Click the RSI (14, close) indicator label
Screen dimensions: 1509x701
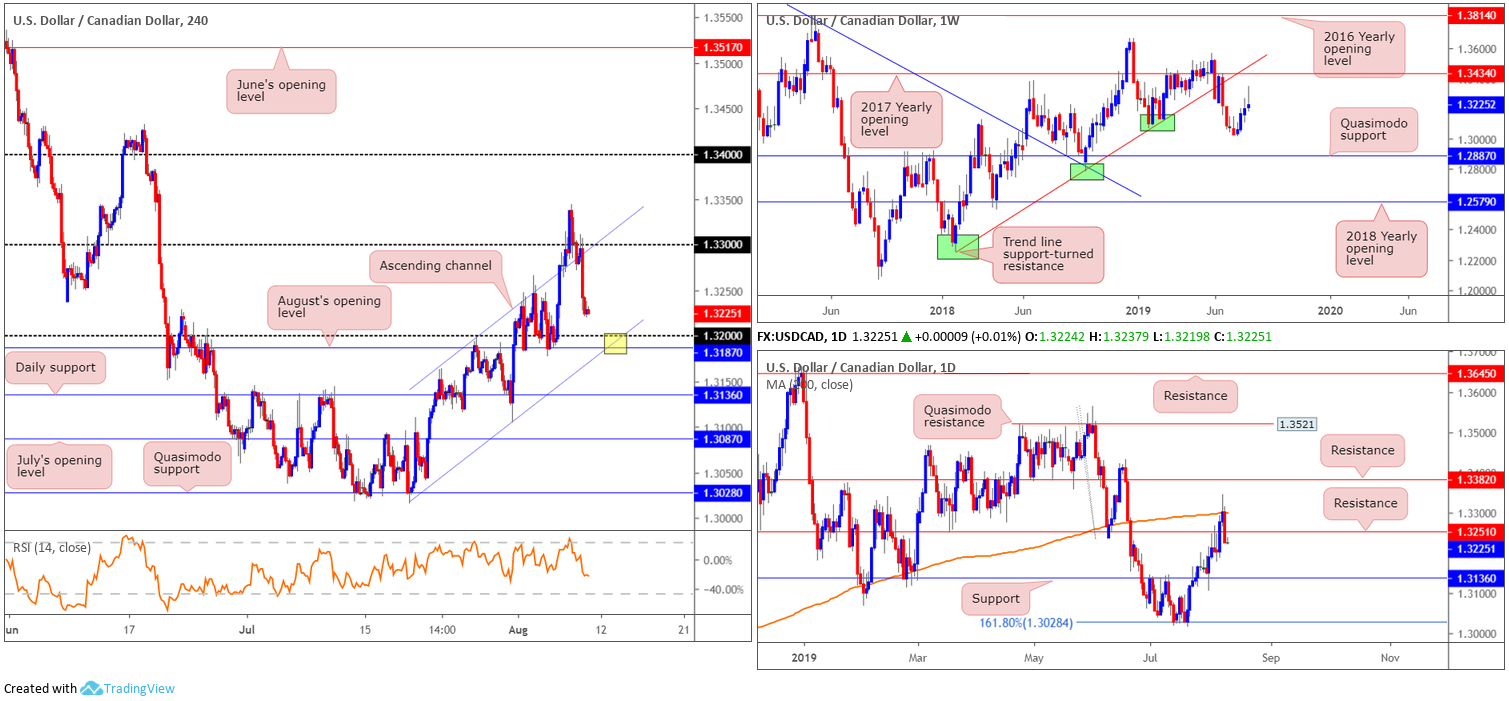point(51,547)
